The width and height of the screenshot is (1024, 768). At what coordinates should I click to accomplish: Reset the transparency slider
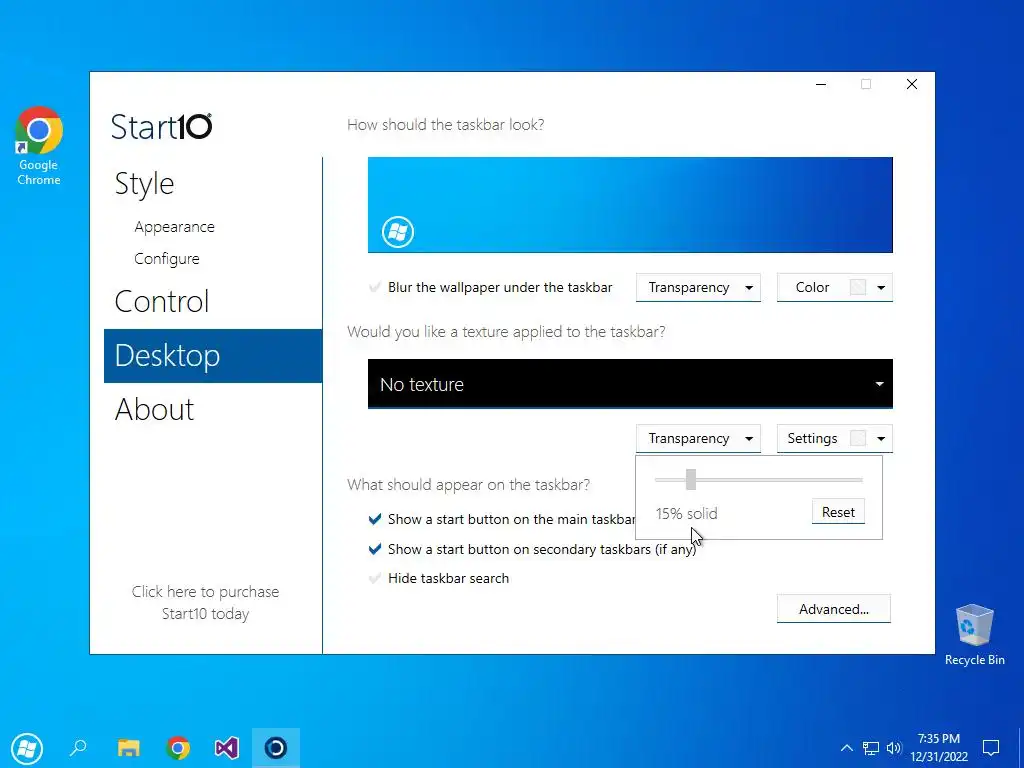tap(839, 512)
